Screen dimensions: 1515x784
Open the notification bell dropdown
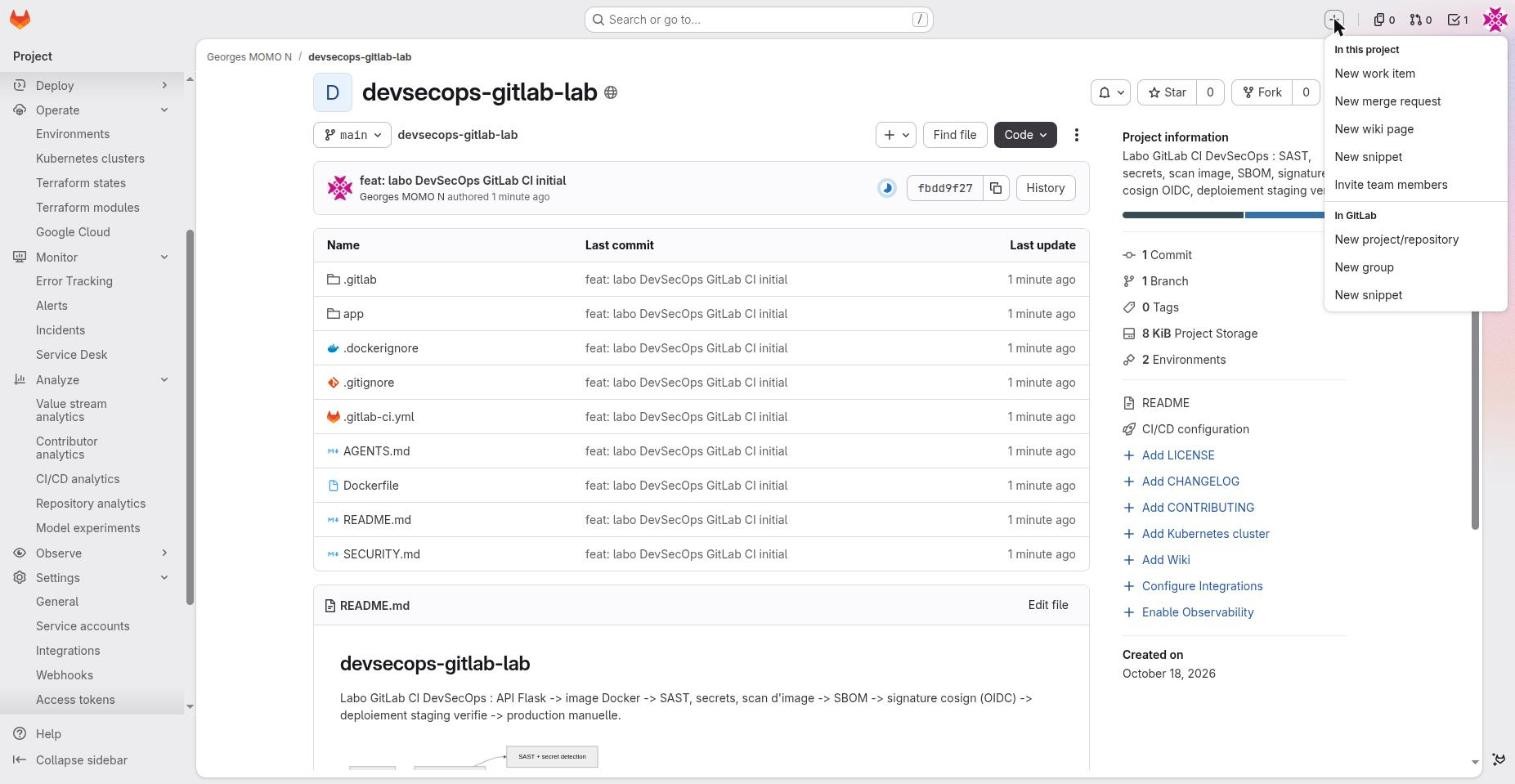pos(1111,92)
